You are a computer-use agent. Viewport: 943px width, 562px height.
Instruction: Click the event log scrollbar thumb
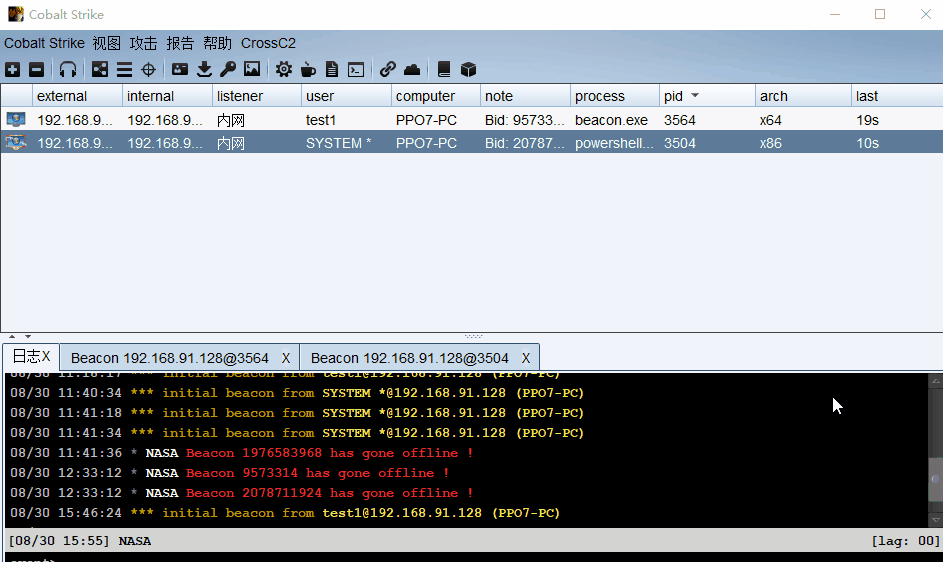(935, 479)
